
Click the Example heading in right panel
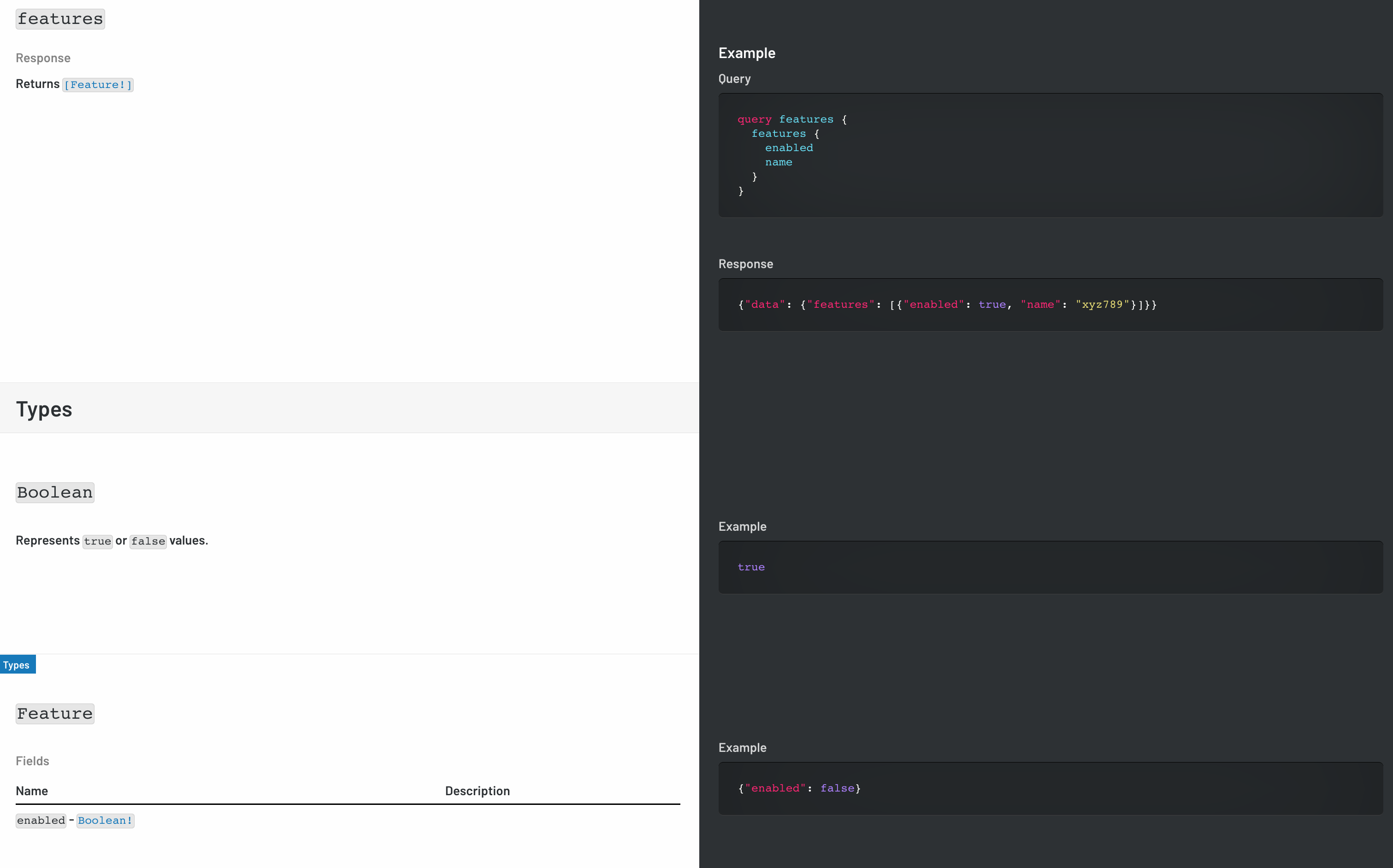click(746, 52)
